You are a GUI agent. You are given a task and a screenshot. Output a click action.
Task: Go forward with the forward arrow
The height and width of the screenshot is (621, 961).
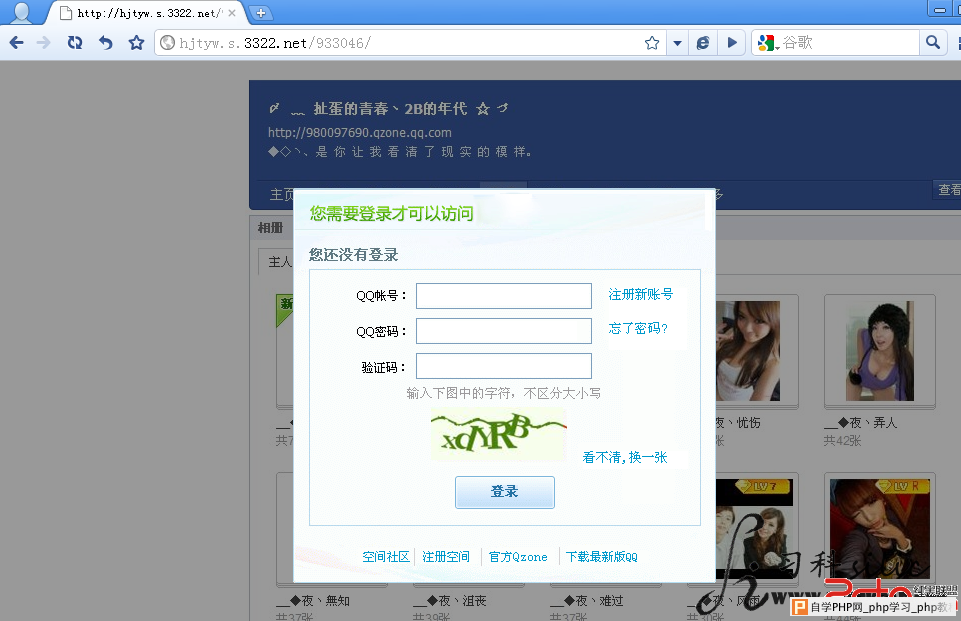coord(44,42)
